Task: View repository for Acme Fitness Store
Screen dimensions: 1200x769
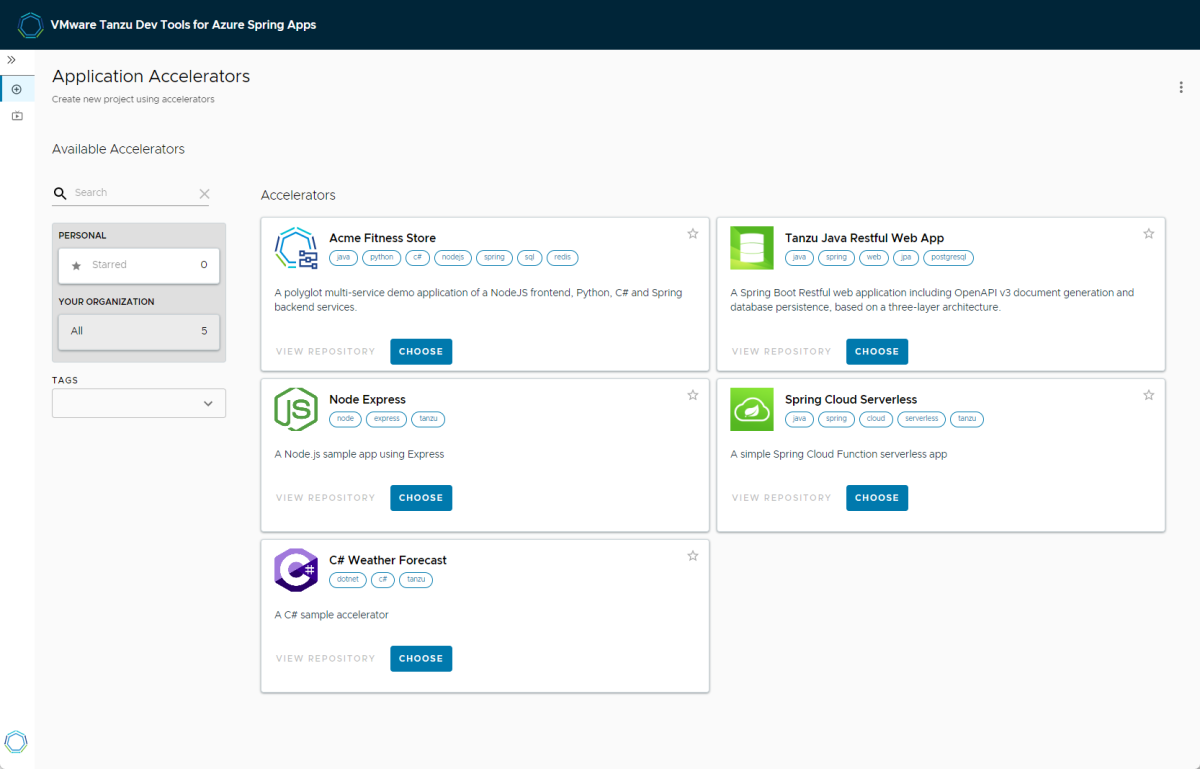Action: (x=326, y=351)
